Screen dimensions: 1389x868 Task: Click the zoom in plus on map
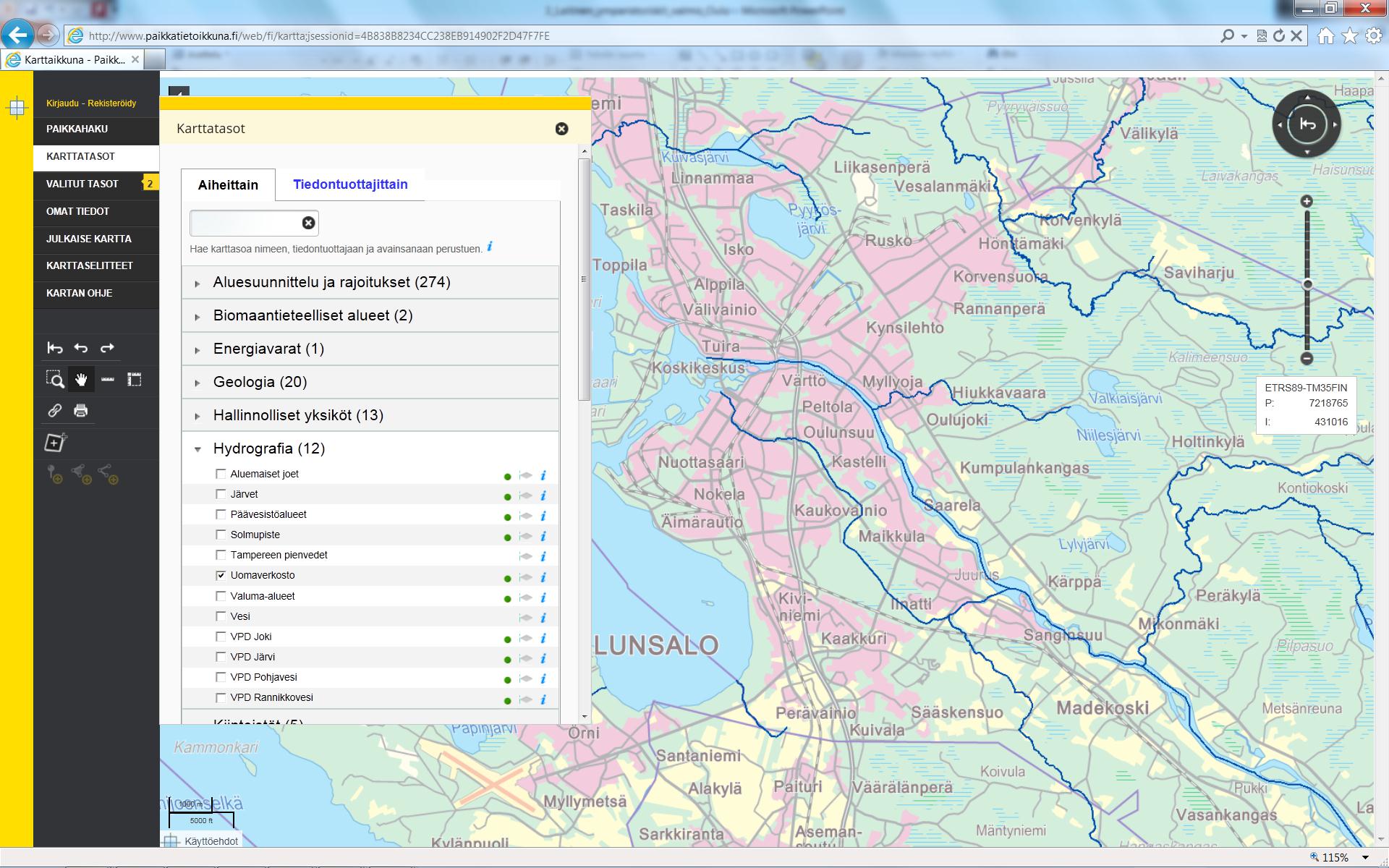click(x=1307, y=201)
